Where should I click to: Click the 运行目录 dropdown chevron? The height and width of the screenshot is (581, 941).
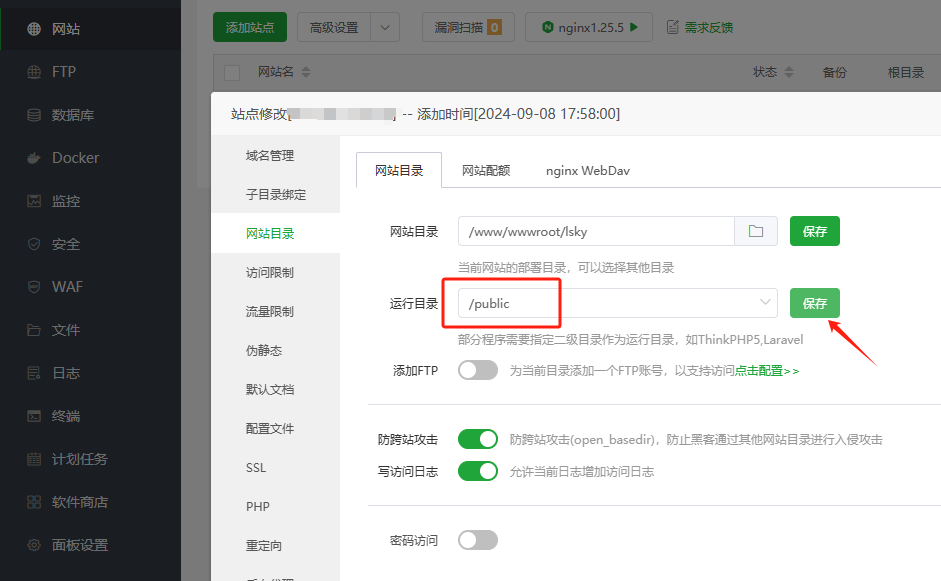click(765, 302)
